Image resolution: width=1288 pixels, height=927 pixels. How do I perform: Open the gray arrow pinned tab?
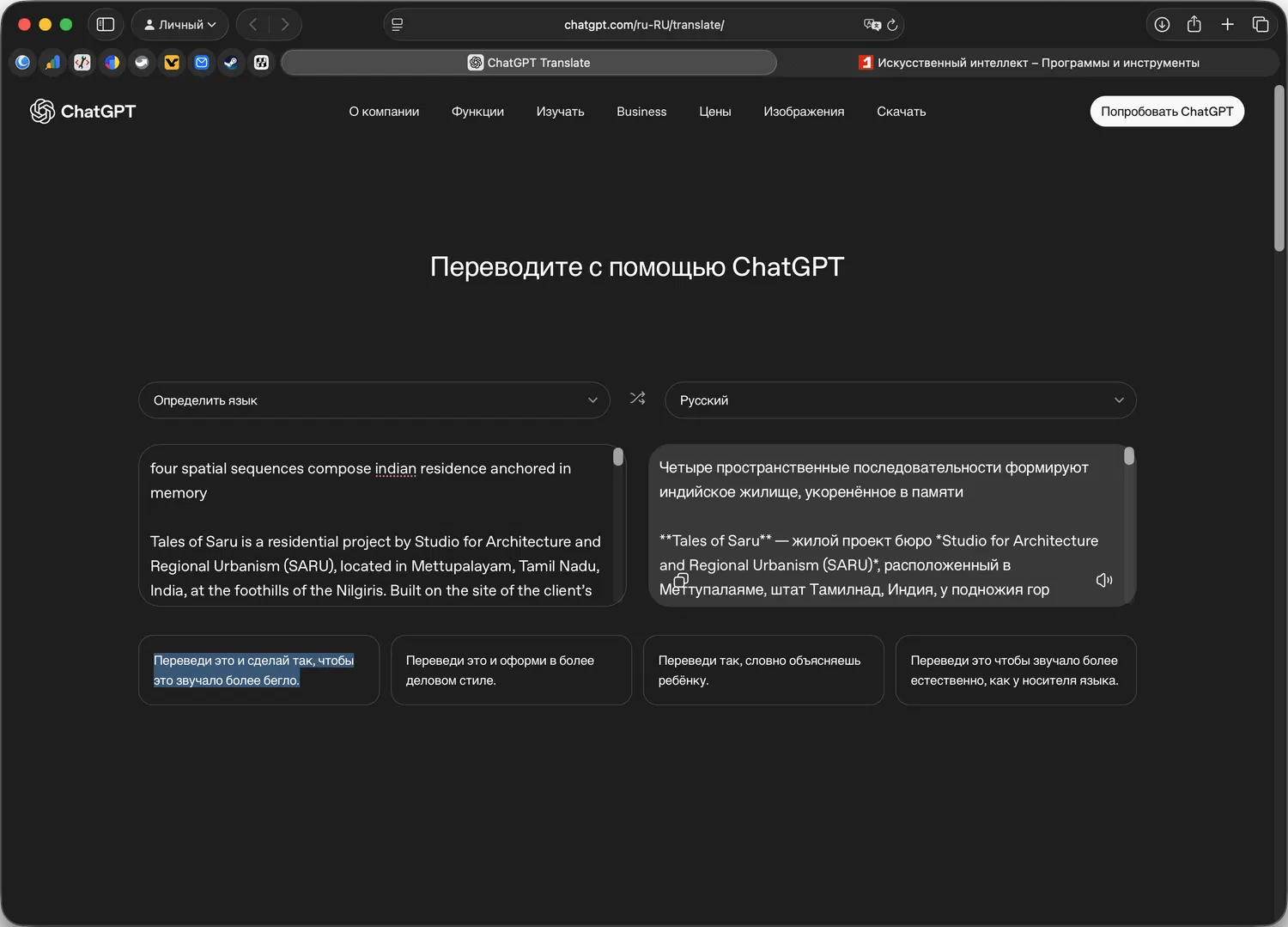pyautogui.click(x=142, y=63)
